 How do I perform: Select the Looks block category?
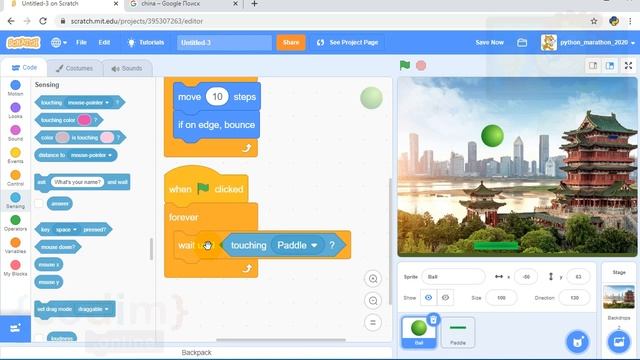coord(15,110)
